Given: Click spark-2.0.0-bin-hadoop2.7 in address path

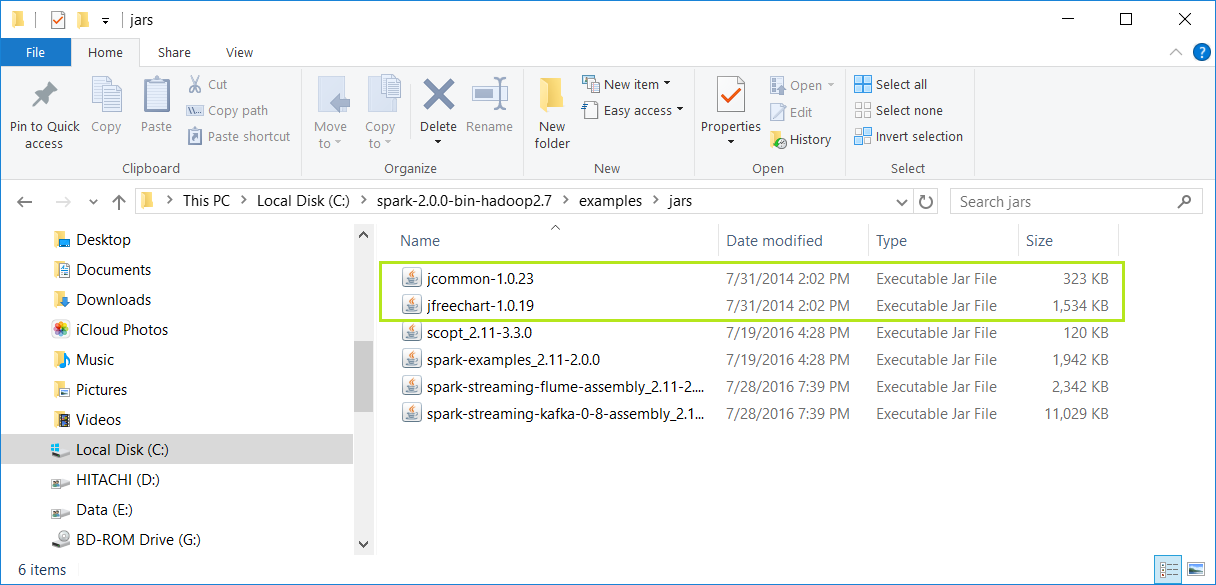Looking at the screenshot, I should [464, 201].
